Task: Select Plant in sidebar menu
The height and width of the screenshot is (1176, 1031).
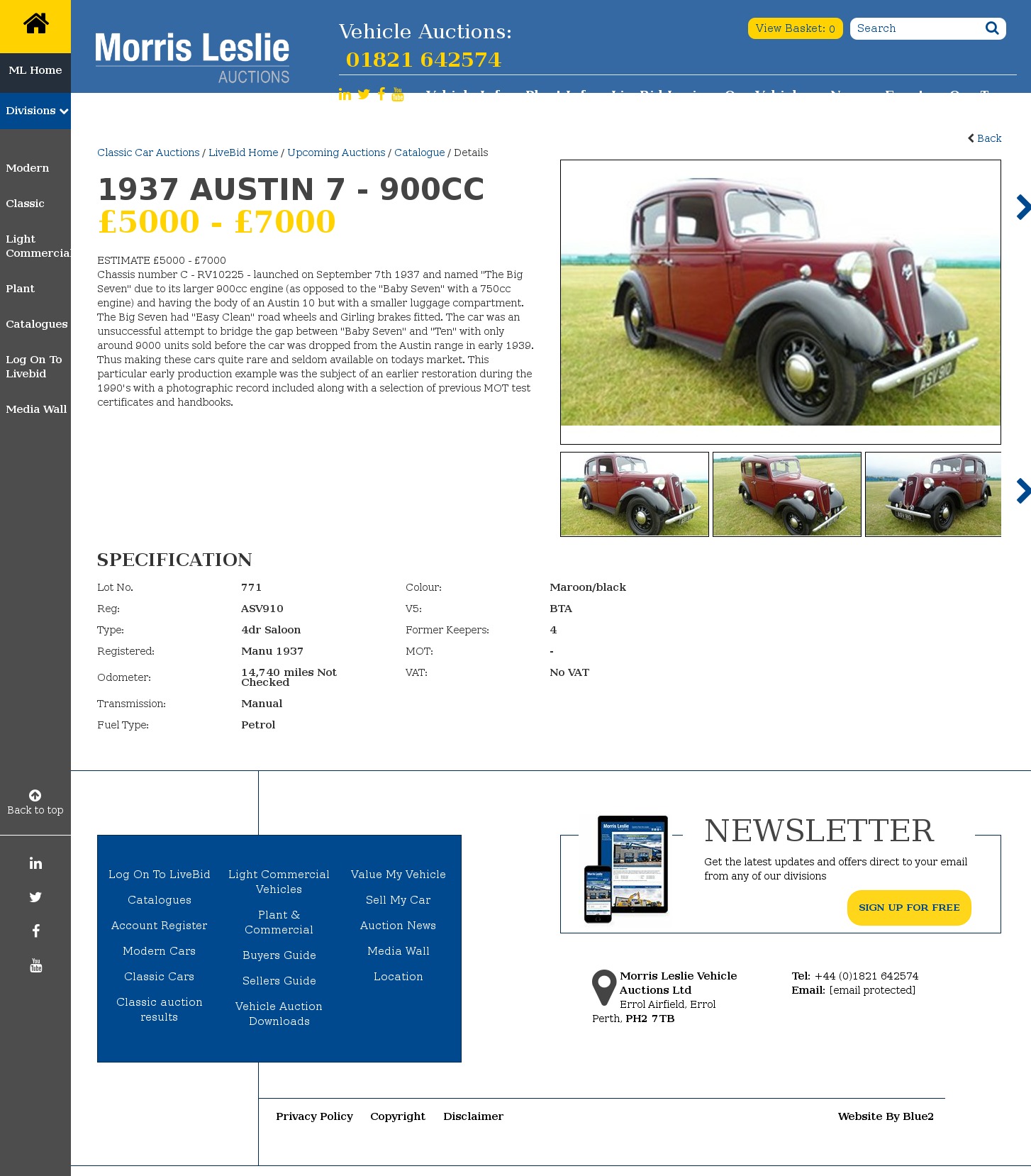Action: coord(20,289)
